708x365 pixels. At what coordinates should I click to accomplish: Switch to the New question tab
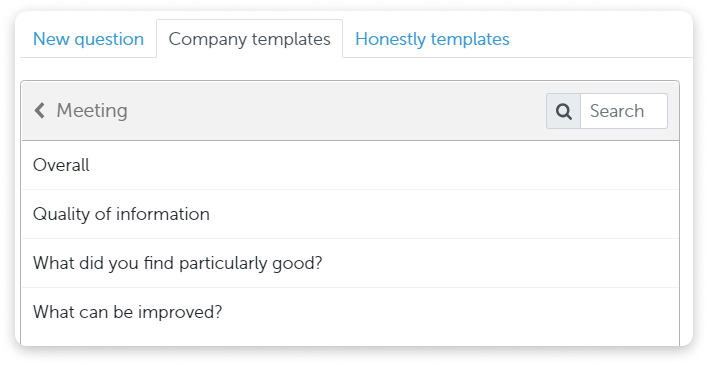88,39
